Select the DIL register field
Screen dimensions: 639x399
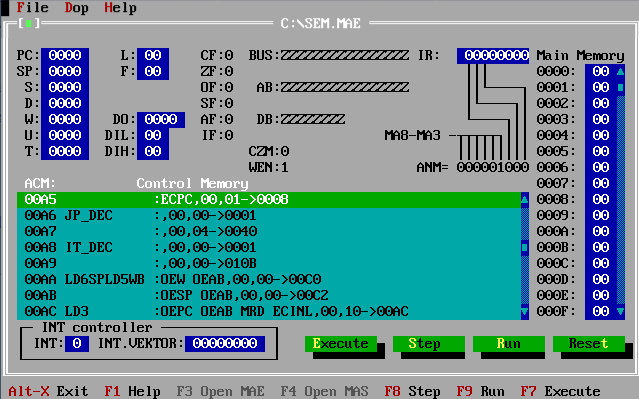tap(153, 135)
